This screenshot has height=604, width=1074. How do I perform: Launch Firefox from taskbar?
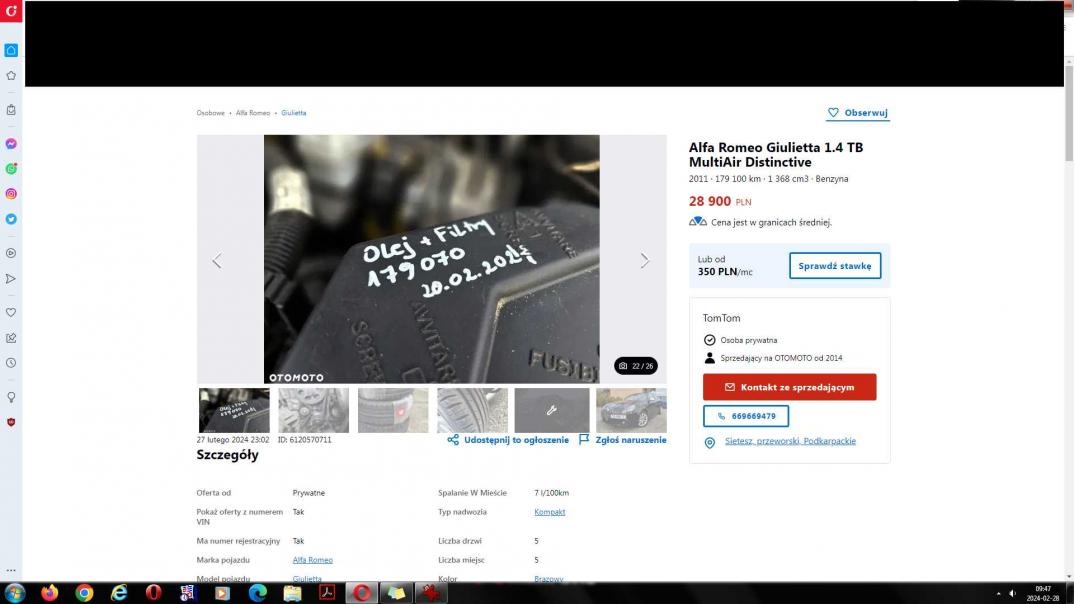50,593
